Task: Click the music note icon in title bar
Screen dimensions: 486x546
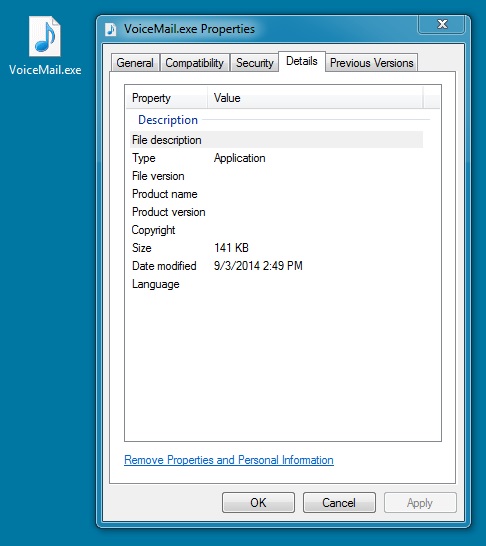Action: coord(111,29)
